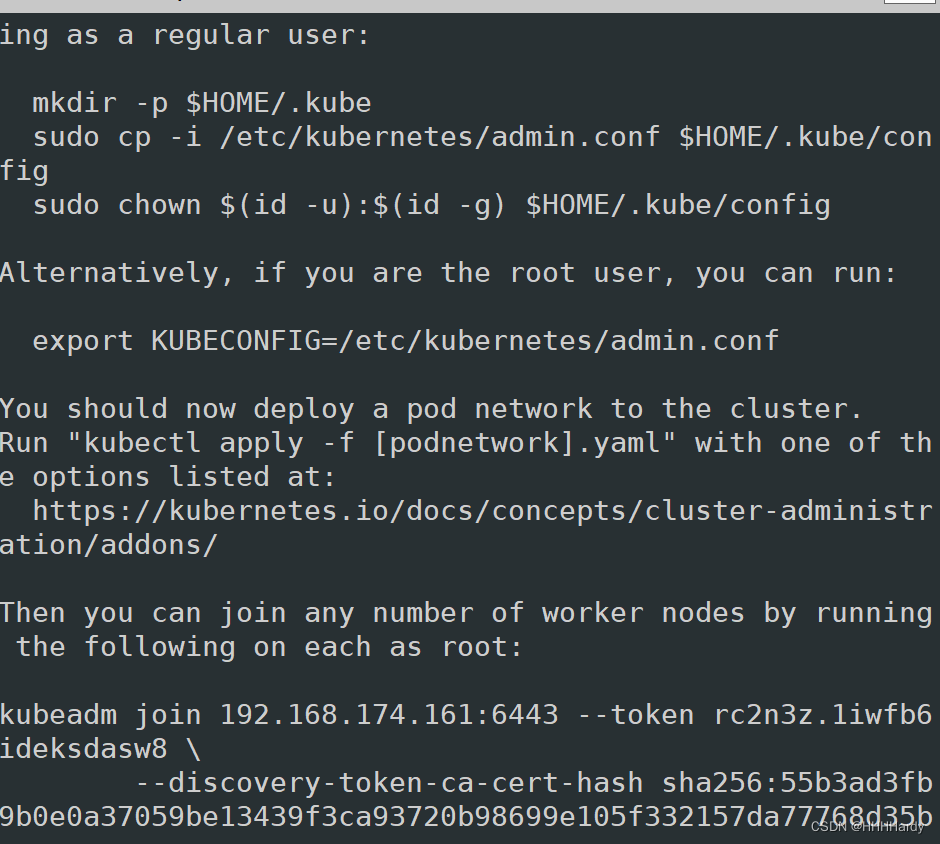Click the "sha256:55b3ad3fb" hash text
The height and width of the screenshot is (844, 940).
(796, 782)
